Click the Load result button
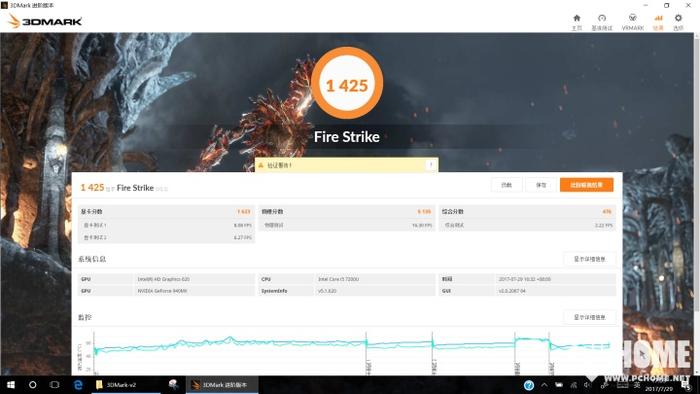 (506, 185)
